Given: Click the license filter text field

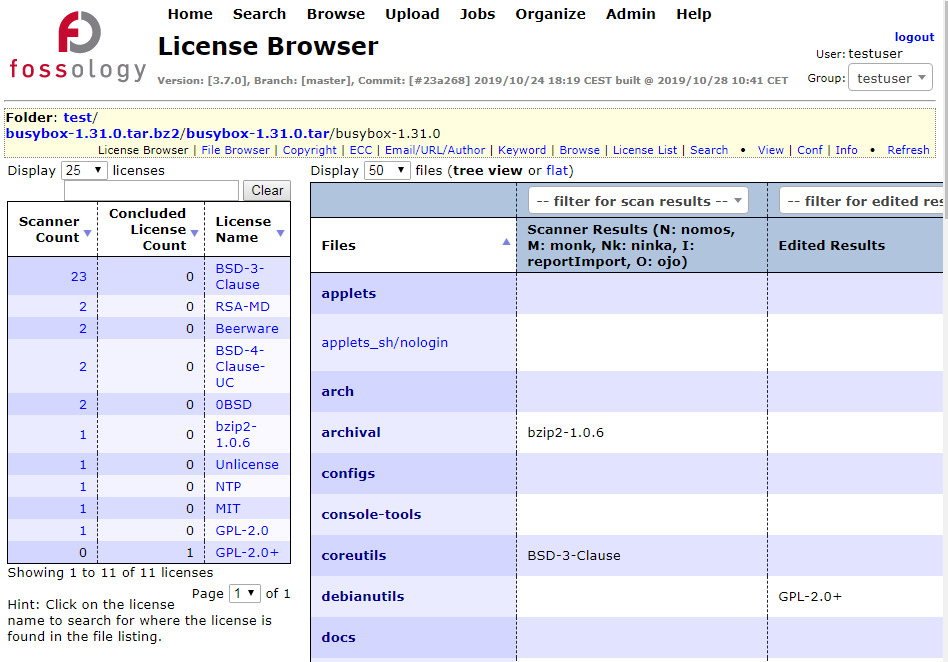Looking at the screenshot, I should pos(151,190).
